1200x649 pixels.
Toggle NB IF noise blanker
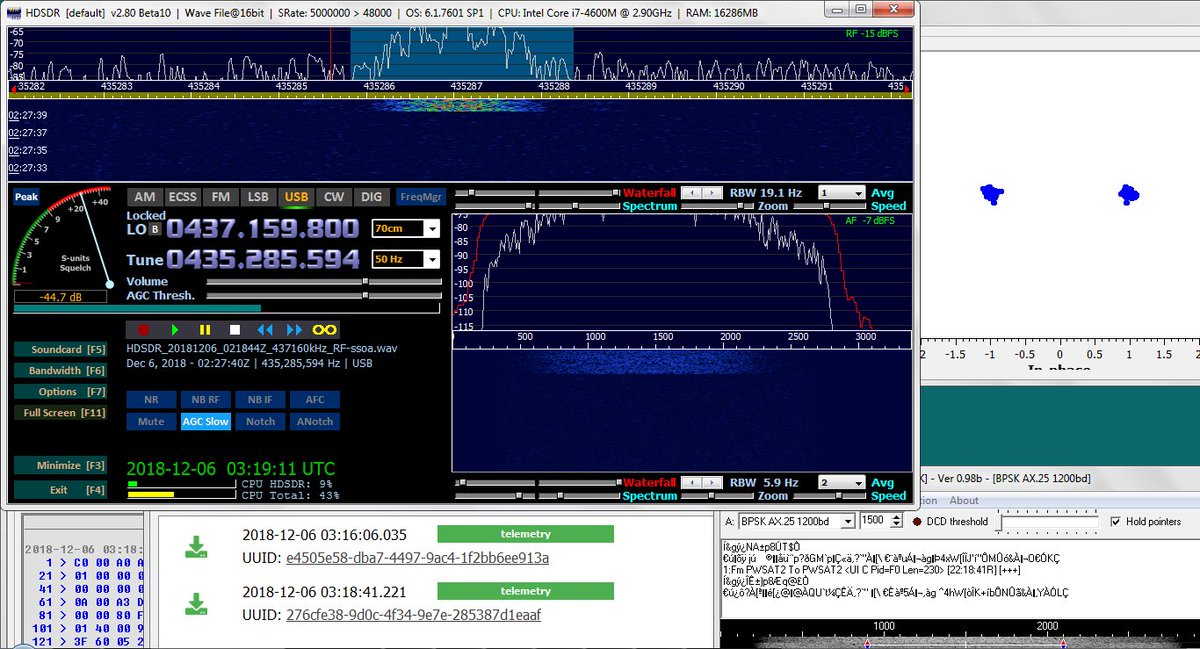[x=260, y=400]
